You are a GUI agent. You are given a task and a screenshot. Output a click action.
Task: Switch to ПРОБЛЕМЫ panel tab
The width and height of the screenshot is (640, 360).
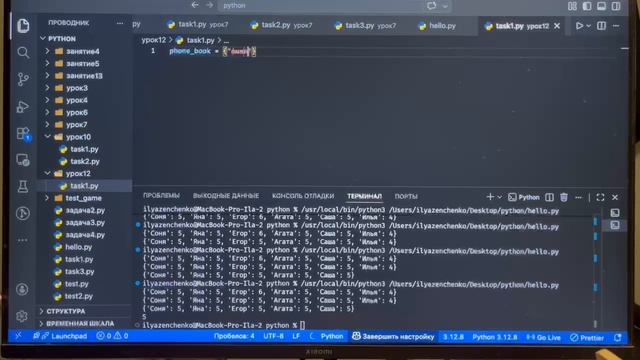click(x=161, y=196)
